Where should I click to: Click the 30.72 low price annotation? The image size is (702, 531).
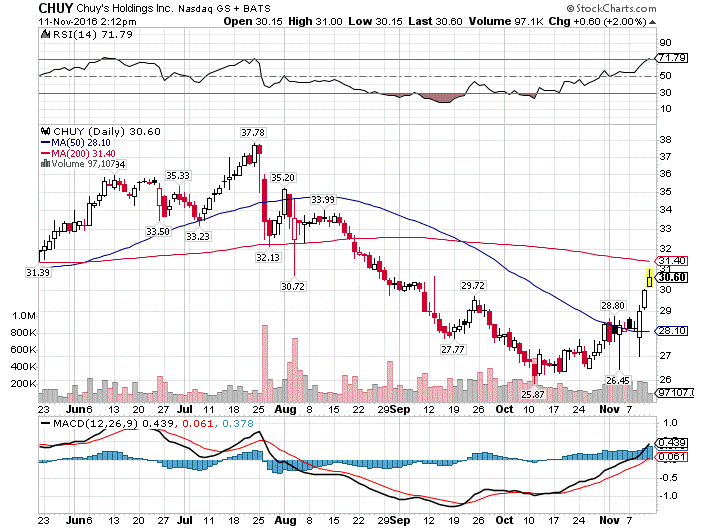[x=293, y=286]
